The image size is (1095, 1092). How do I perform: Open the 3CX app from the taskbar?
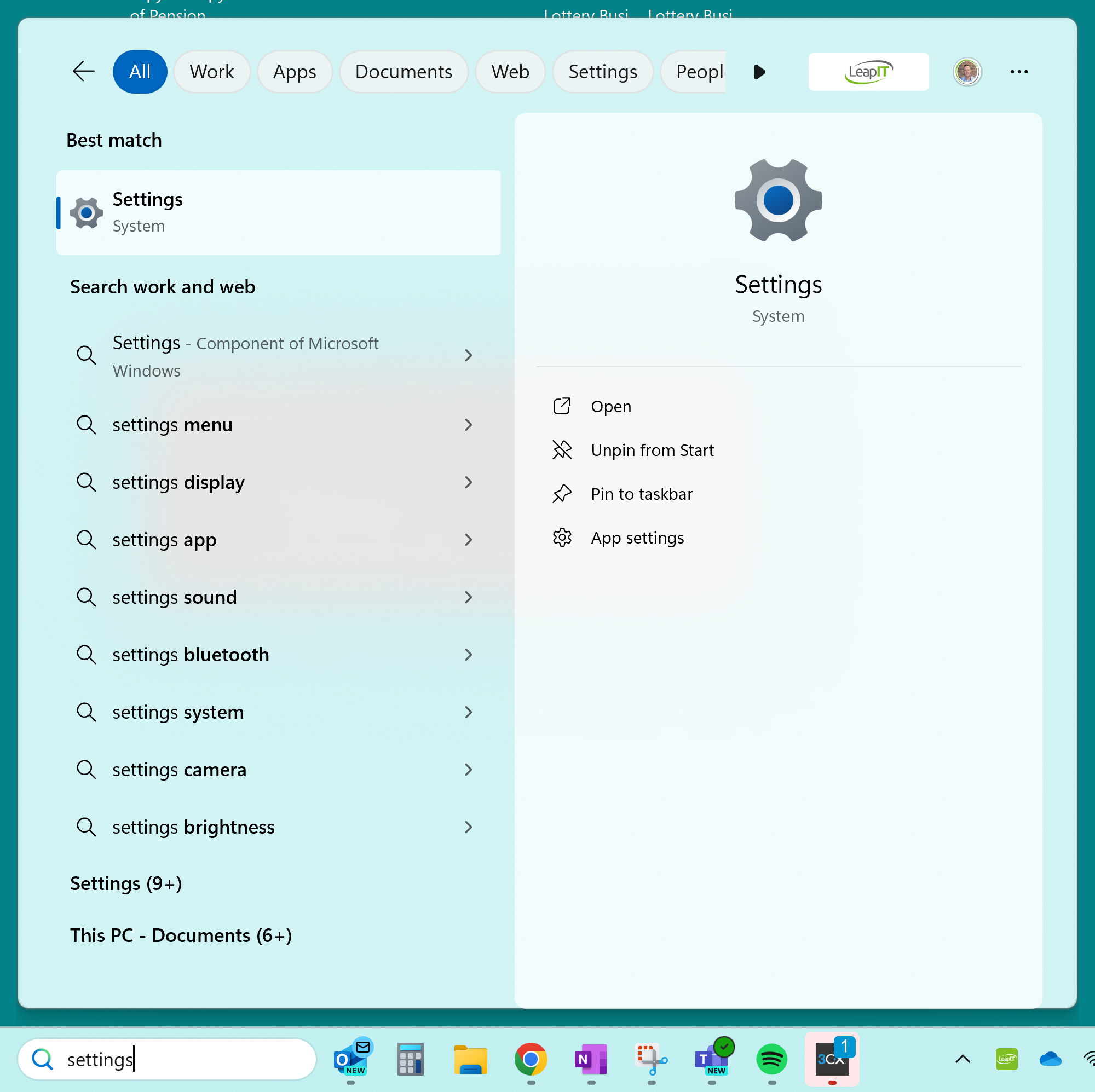(831, 1059)
